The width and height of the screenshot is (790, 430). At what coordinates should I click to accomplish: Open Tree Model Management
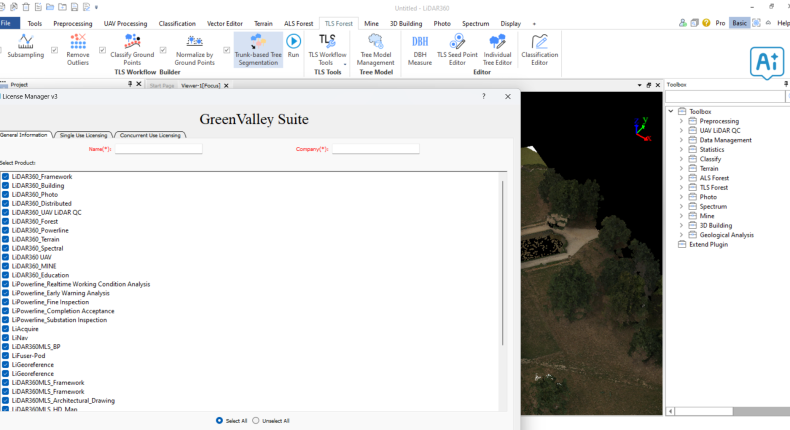375,49
